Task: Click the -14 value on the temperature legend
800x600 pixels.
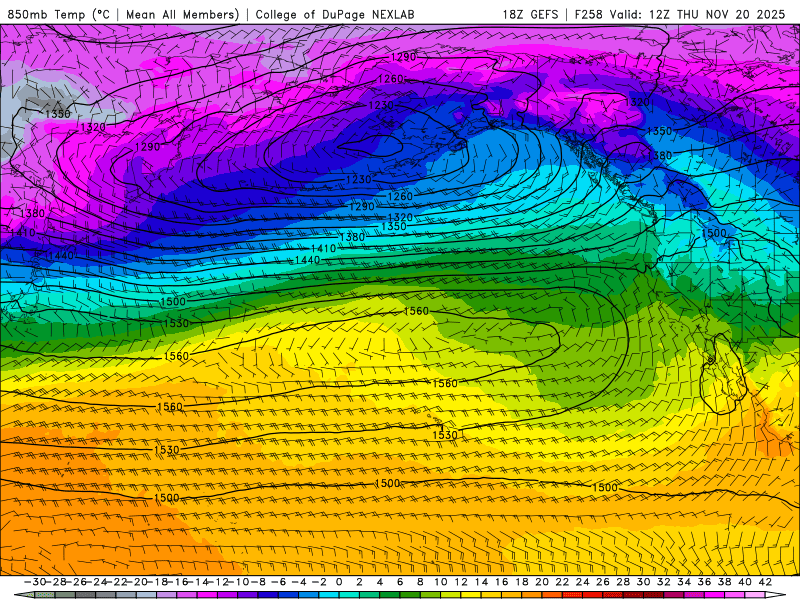Action: [199, 582]
